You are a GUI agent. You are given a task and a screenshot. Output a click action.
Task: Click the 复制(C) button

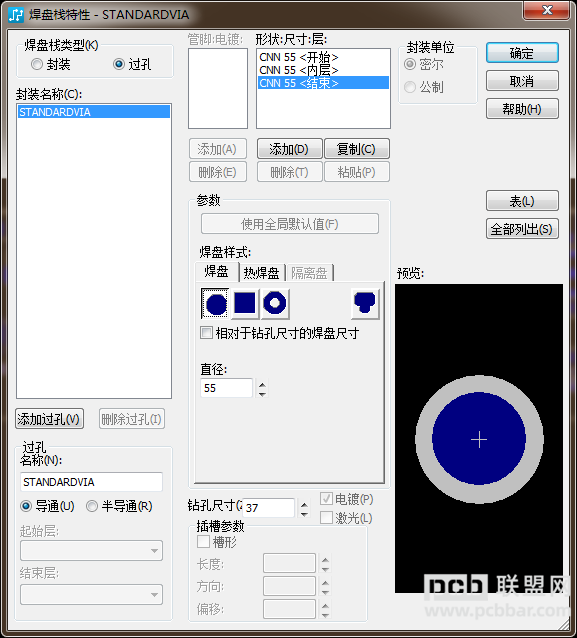356,149
